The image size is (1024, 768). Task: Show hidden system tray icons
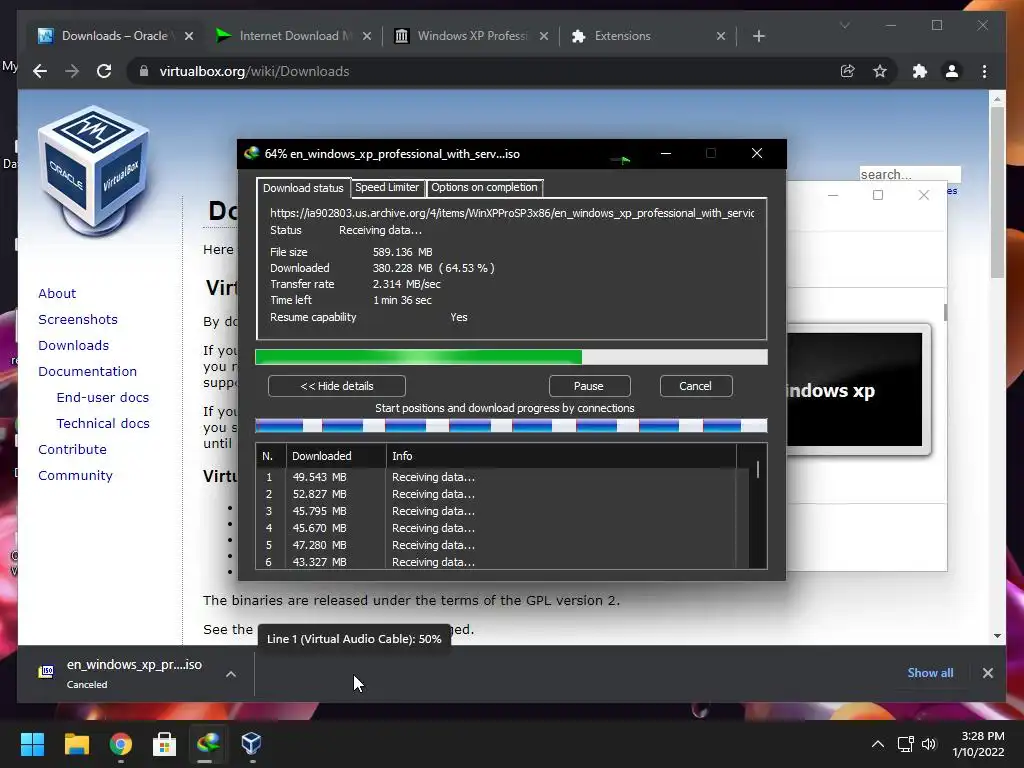click(x=878, y=744)
